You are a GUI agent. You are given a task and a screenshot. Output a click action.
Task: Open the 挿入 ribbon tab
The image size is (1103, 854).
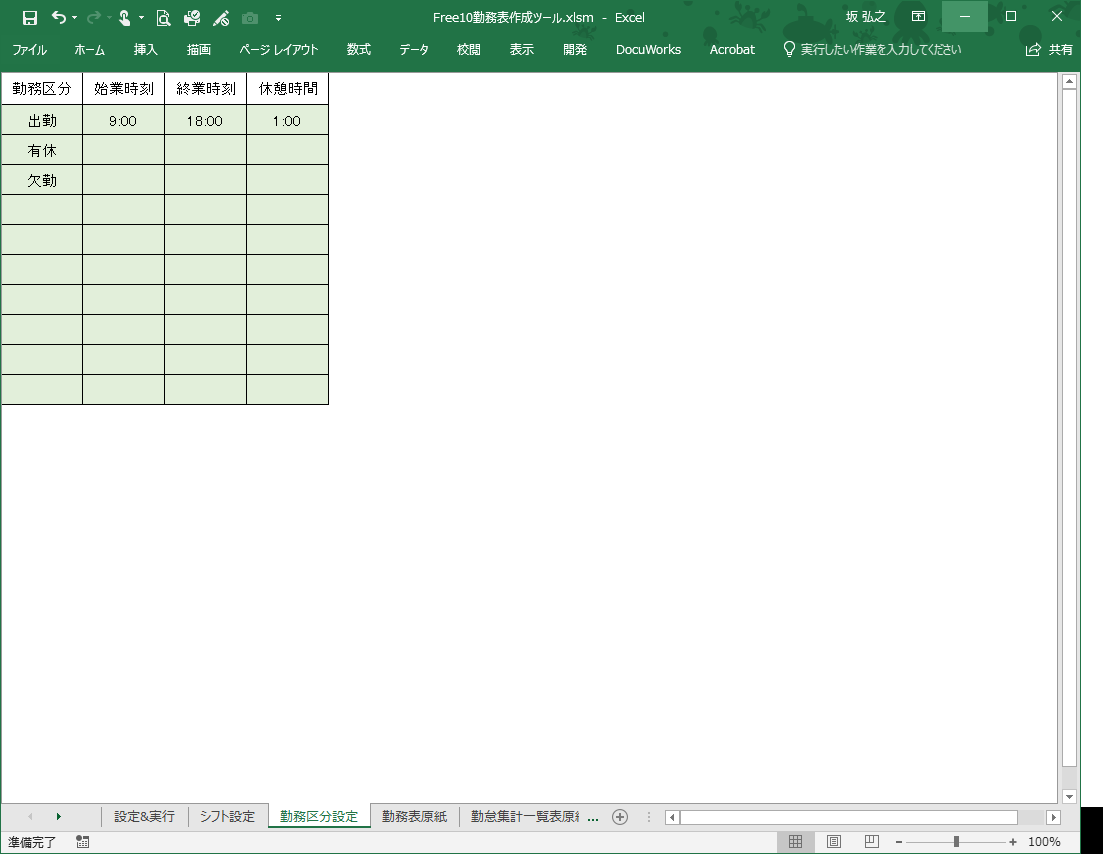[146, 50]
